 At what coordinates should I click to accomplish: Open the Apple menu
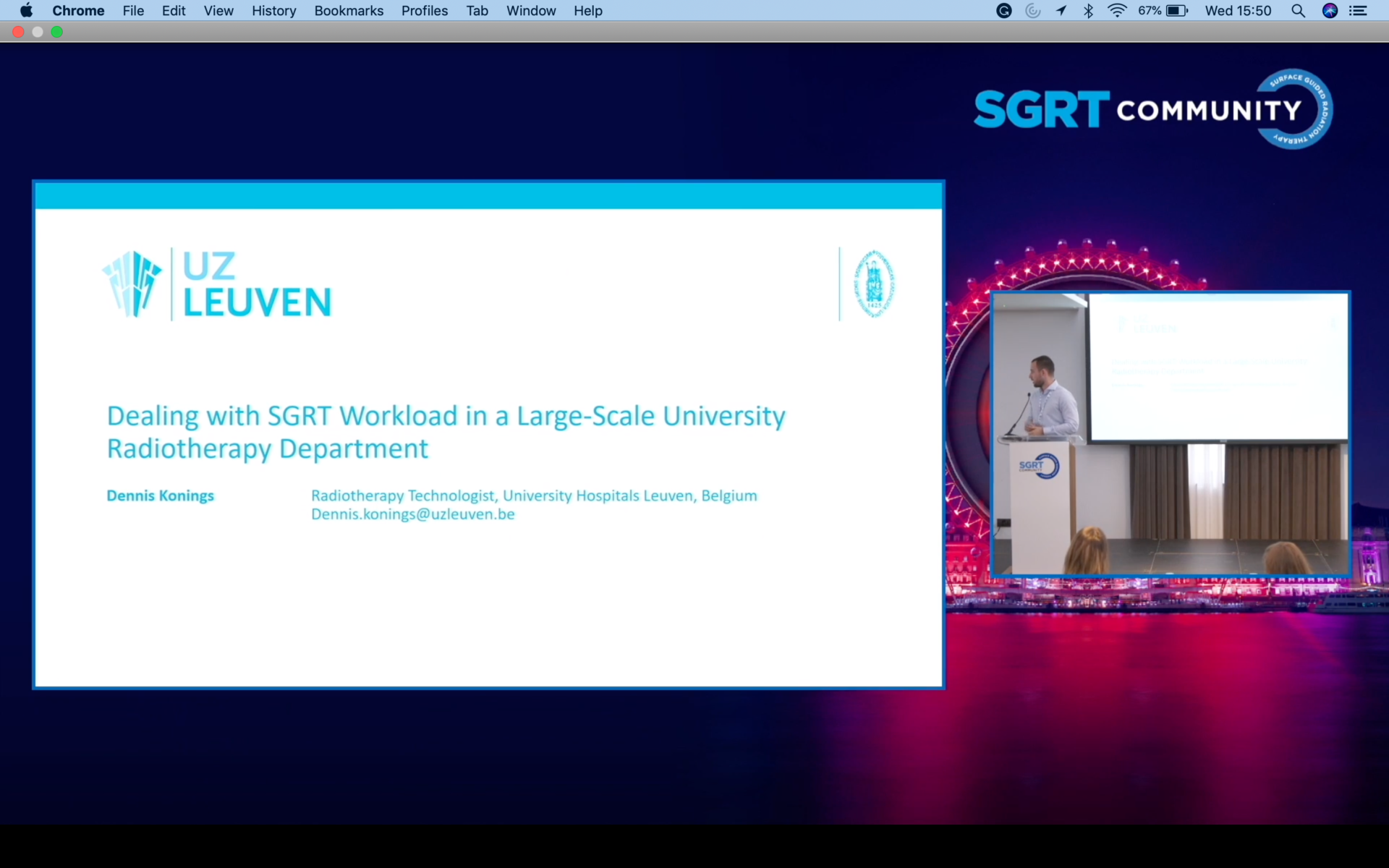tap(26, 11)
